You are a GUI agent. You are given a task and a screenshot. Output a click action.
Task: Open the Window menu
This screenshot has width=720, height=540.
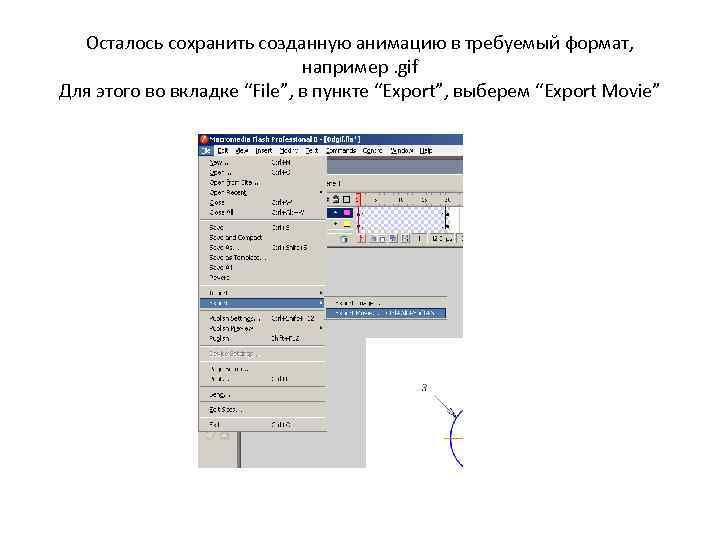401,151
